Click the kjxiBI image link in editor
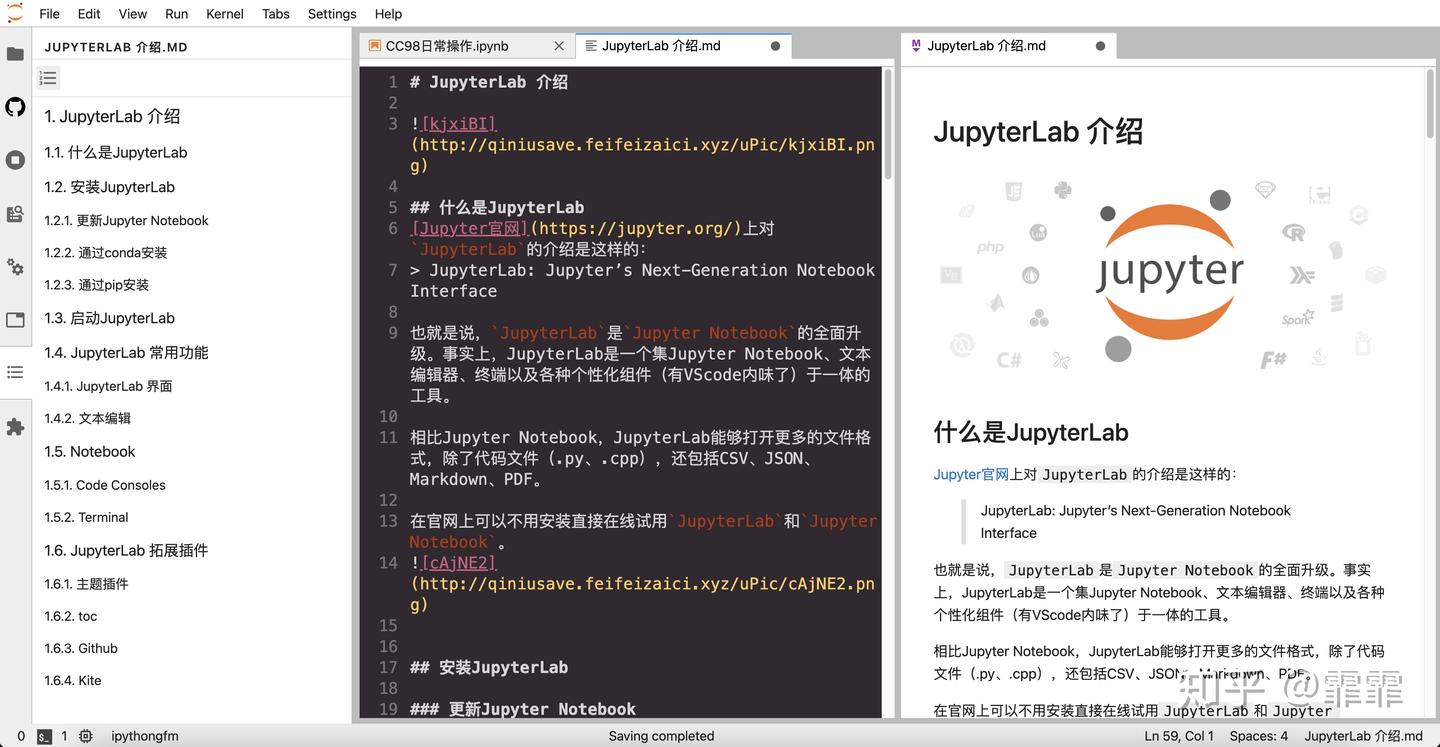This screenshot has width=1440, height=747. pyautogui.click(x=459, y=122)
